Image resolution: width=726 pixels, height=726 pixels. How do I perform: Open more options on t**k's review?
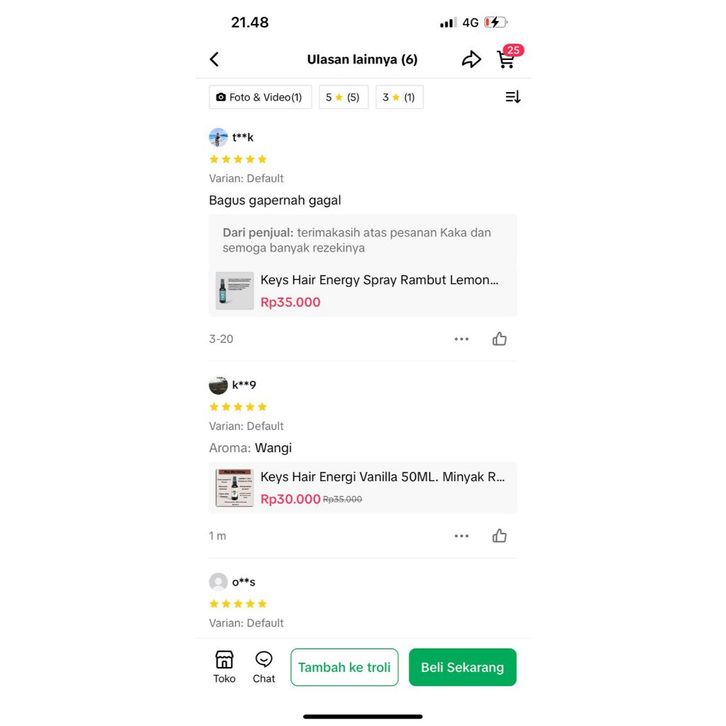click(x=461, y=339)
